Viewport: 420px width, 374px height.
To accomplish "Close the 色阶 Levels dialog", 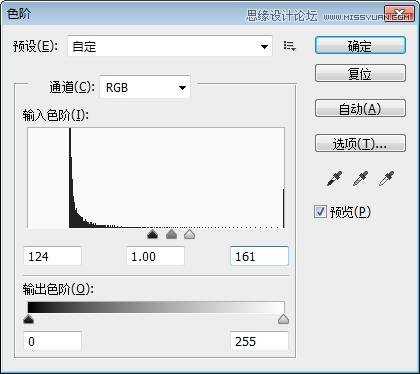I will 400,13.
